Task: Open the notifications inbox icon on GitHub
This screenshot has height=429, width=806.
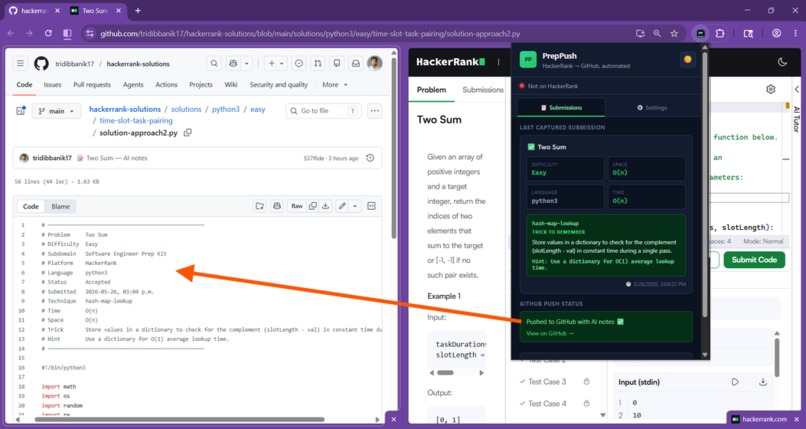Action: (355, 64)
